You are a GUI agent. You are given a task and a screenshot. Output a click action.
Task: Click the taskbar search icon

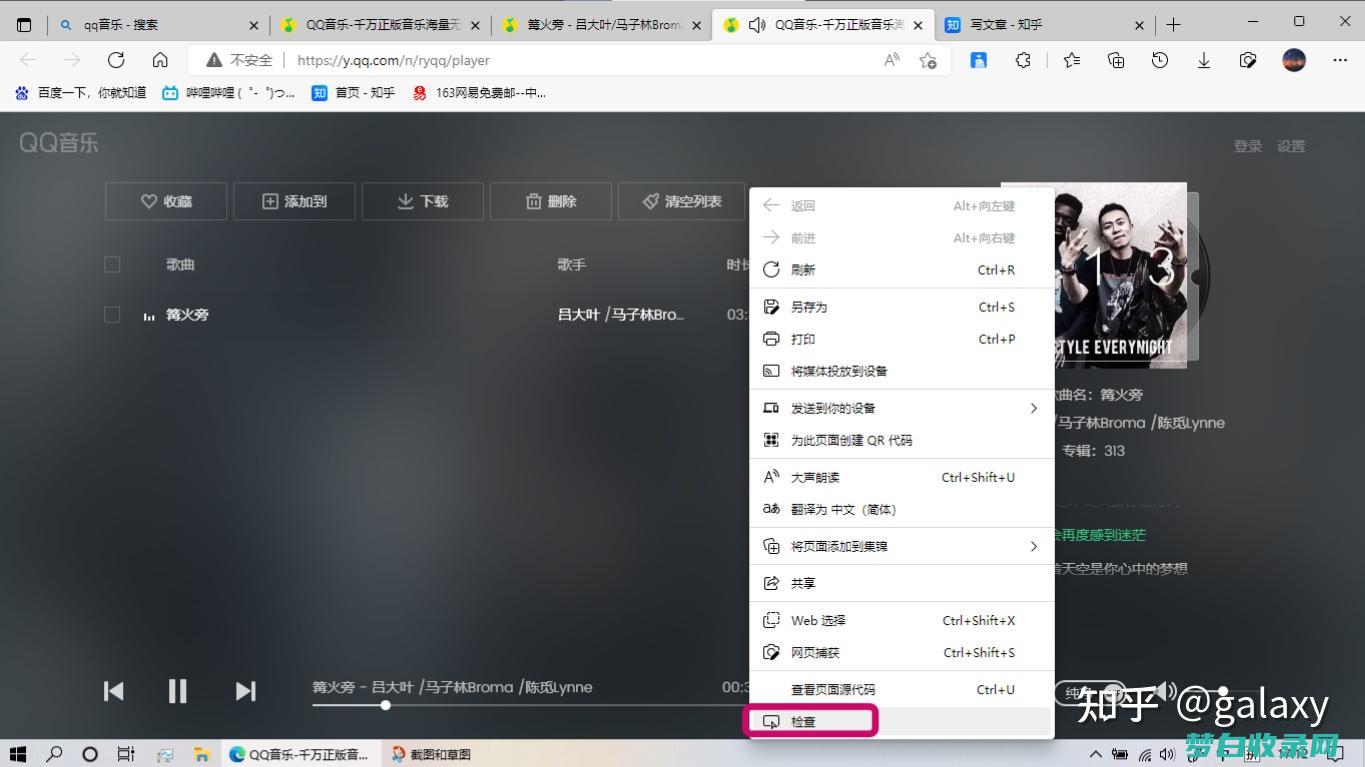(54, 754)
